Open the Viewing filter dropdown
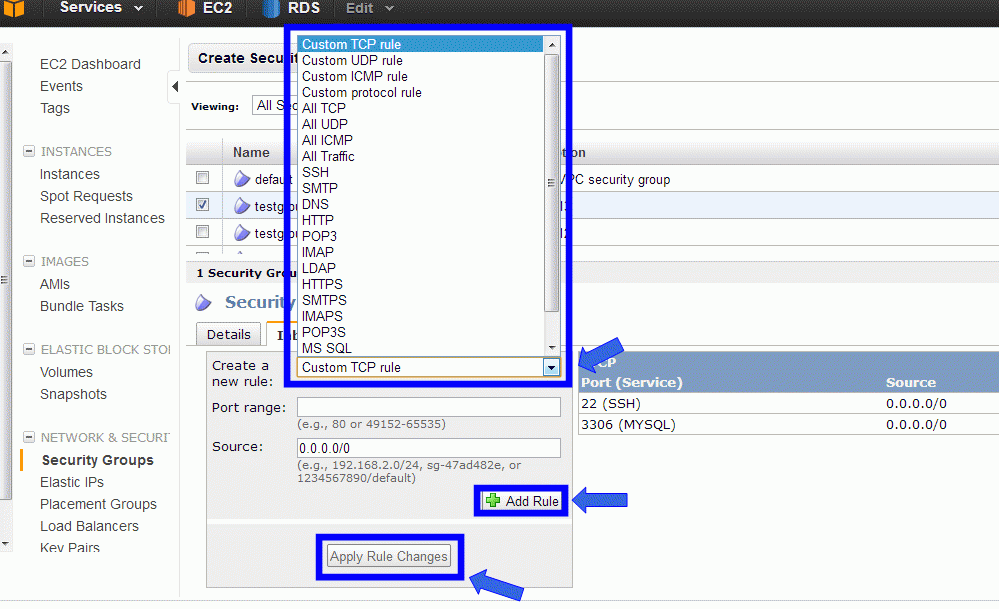The image size is (999, 609). coord(275,106)
